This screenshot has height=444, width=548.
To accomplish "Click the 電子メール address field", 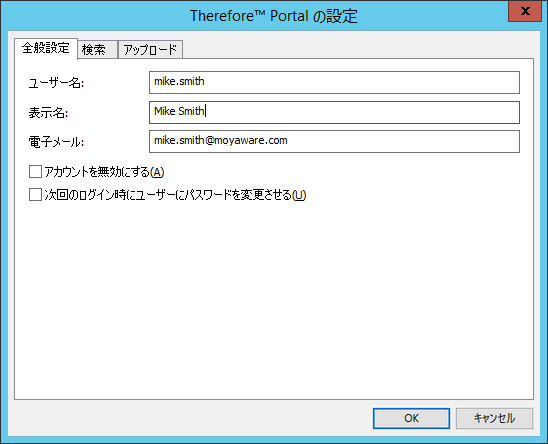I will 334,142.
